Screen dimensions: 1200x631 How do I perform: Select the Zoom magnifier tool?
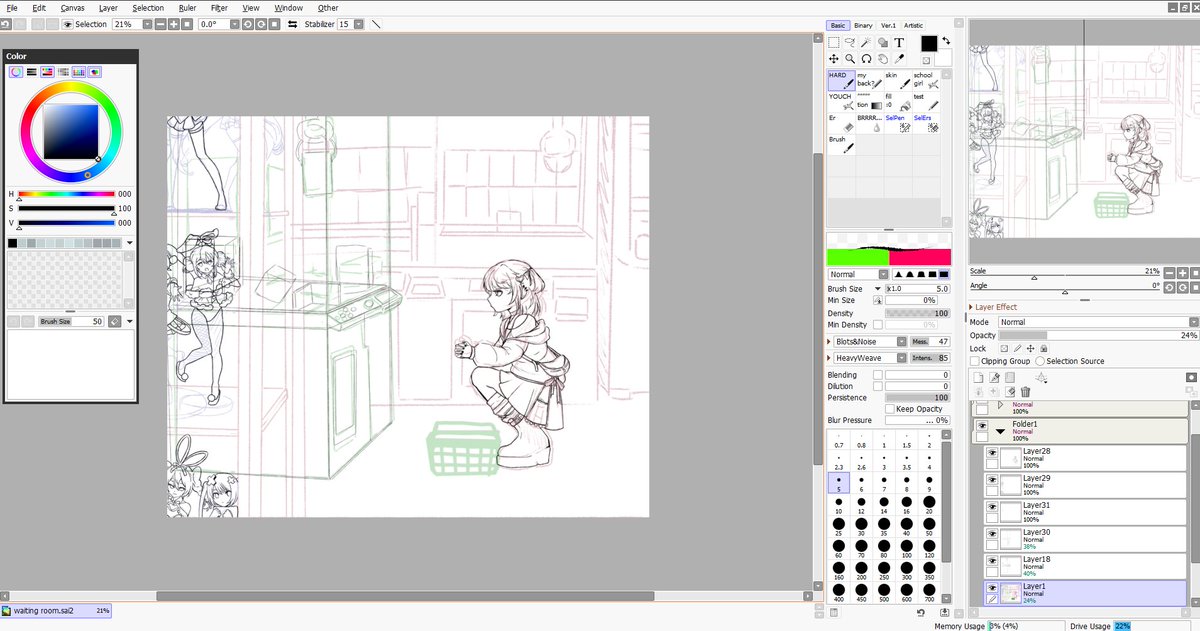point(850,59)
